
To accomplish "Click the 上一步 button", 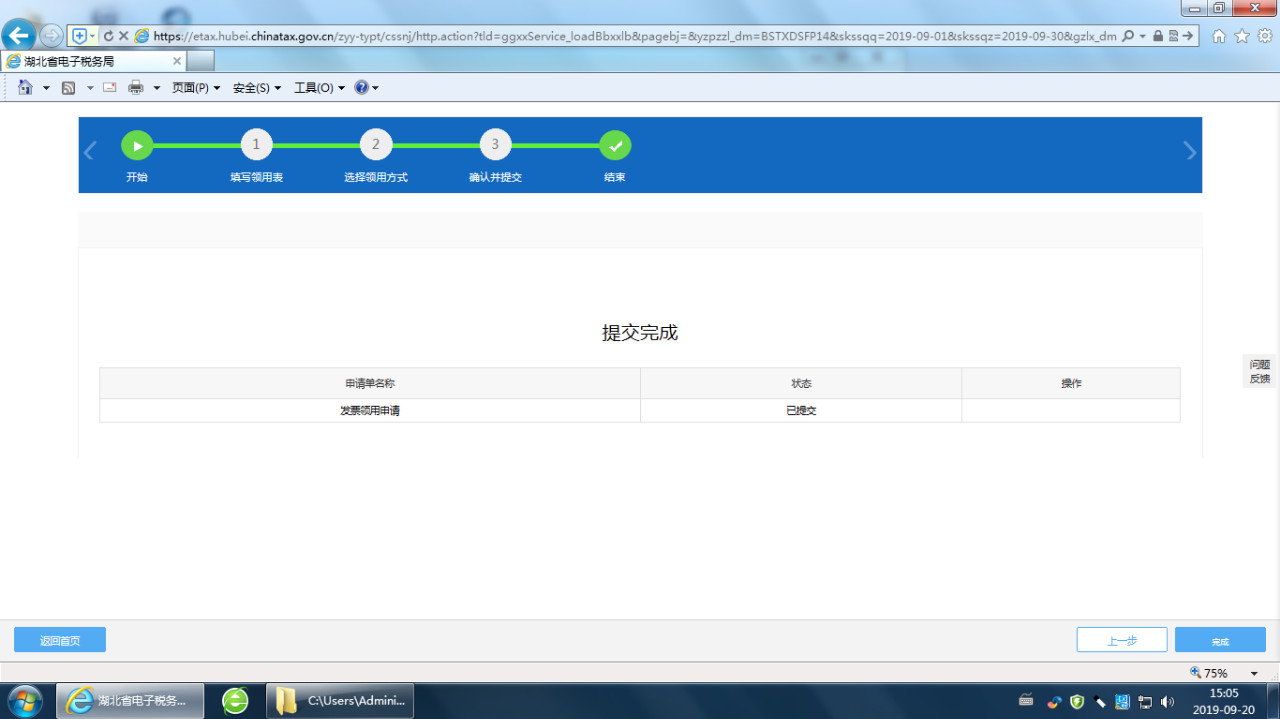I will (1121, 640).
